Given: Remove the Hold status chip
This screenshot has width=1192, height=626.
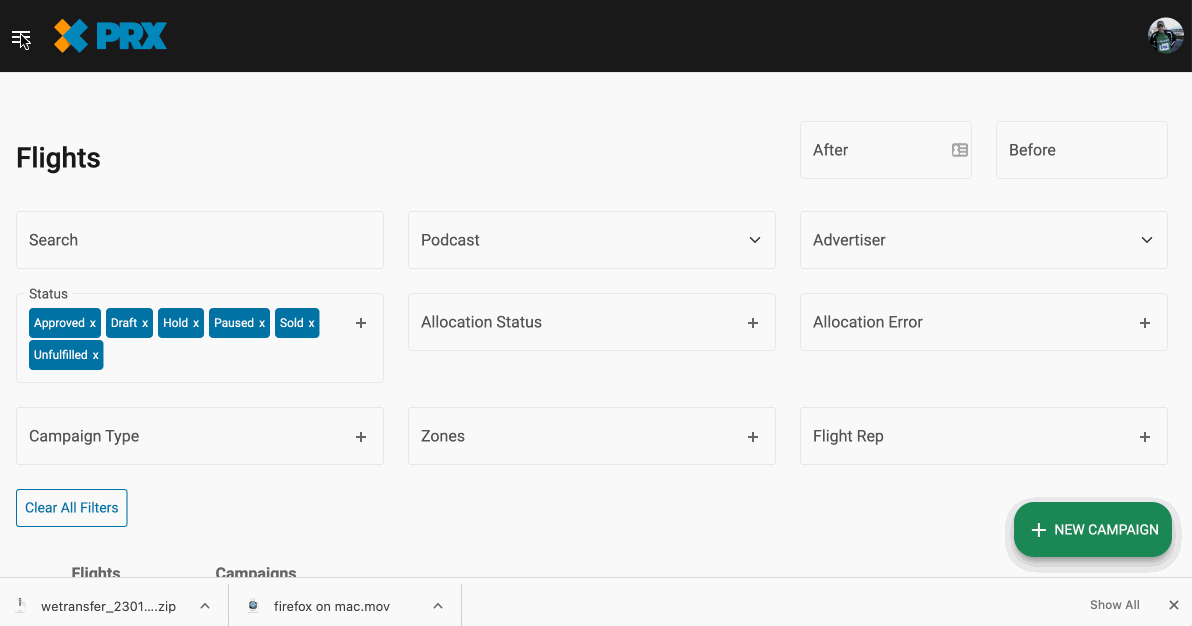Looking at the screenshot, I should coord(195,323).
